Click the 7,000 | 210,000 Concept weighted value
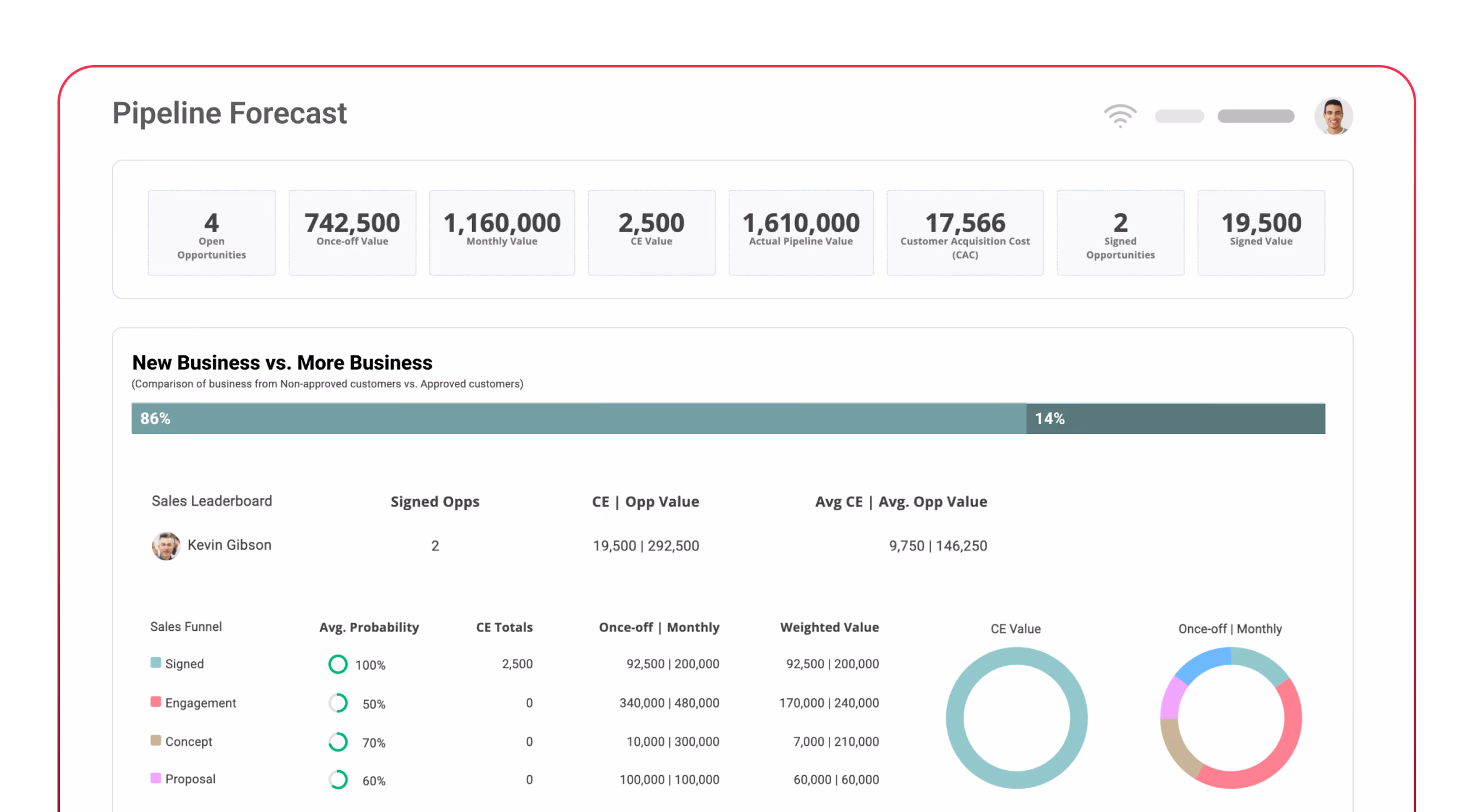This screenshot has height=812, width=1475. click(836, 742)
